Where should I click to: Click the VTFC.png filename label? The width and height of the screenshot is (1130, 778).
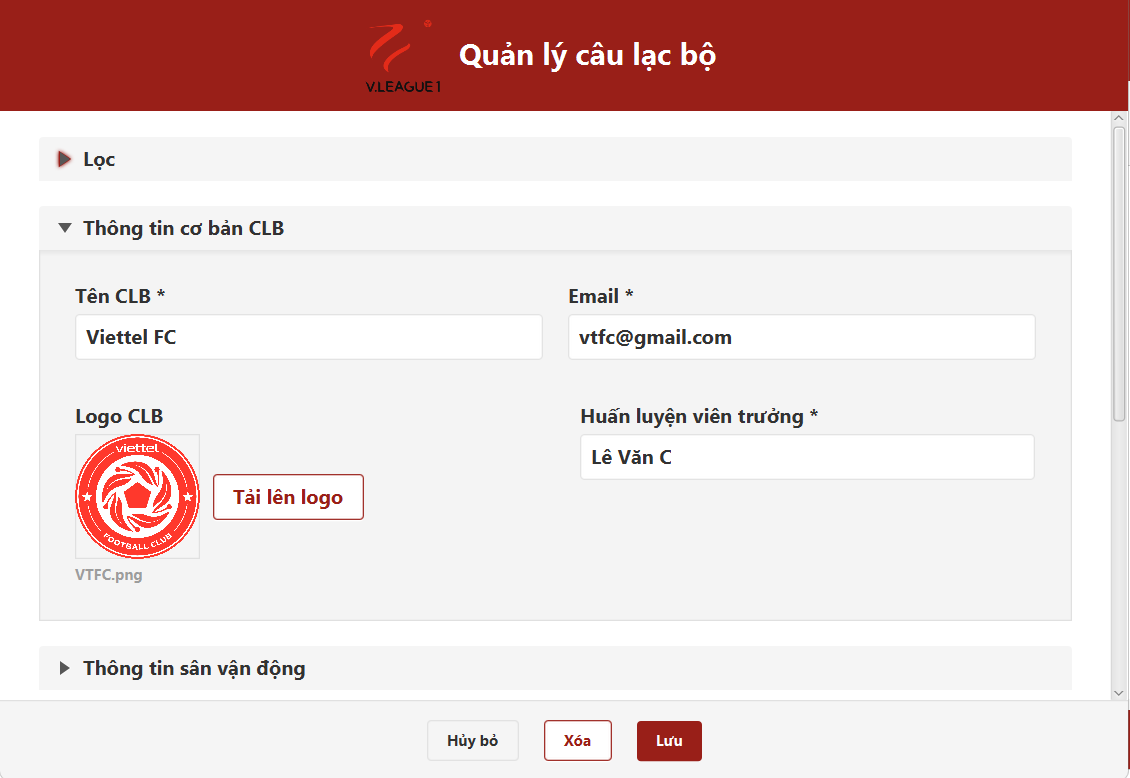108,574
